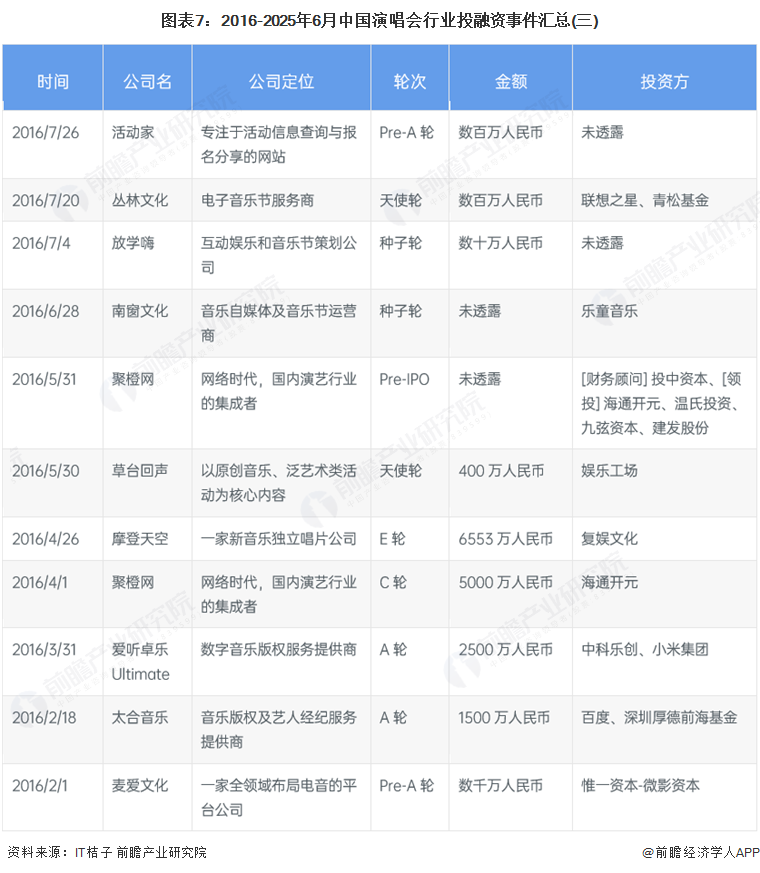Select the date cell 2016/7/20

pyautogui.click(x=46, y=200)
